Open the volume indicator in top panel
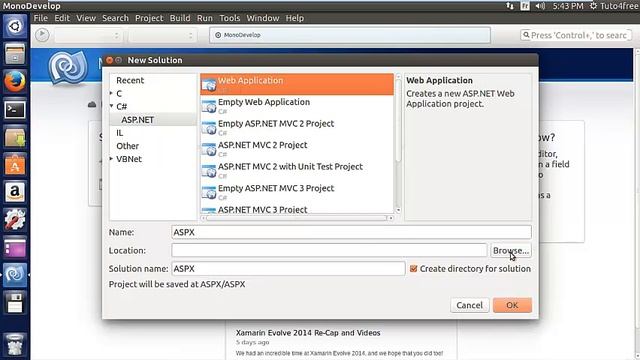Viewport: 640px width, 360px height. point(540,6)
